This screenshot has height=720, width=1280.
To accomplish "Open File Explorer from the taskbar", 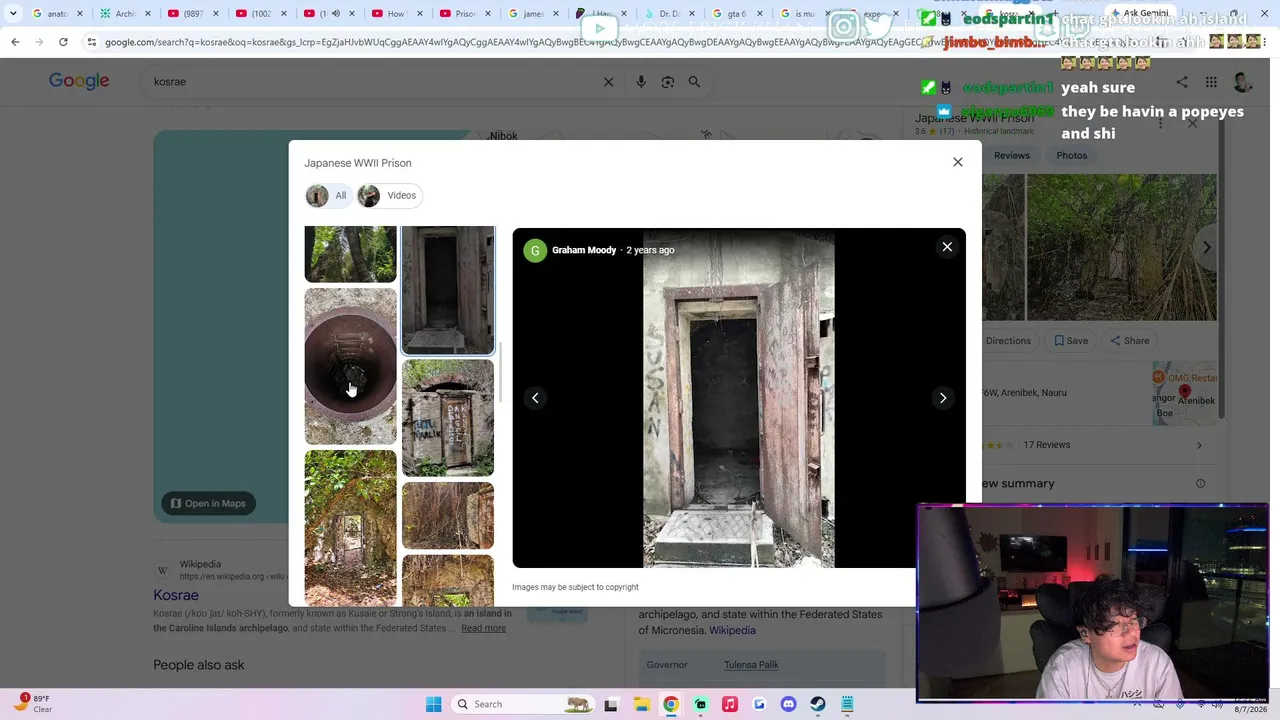I will [641, 704].
